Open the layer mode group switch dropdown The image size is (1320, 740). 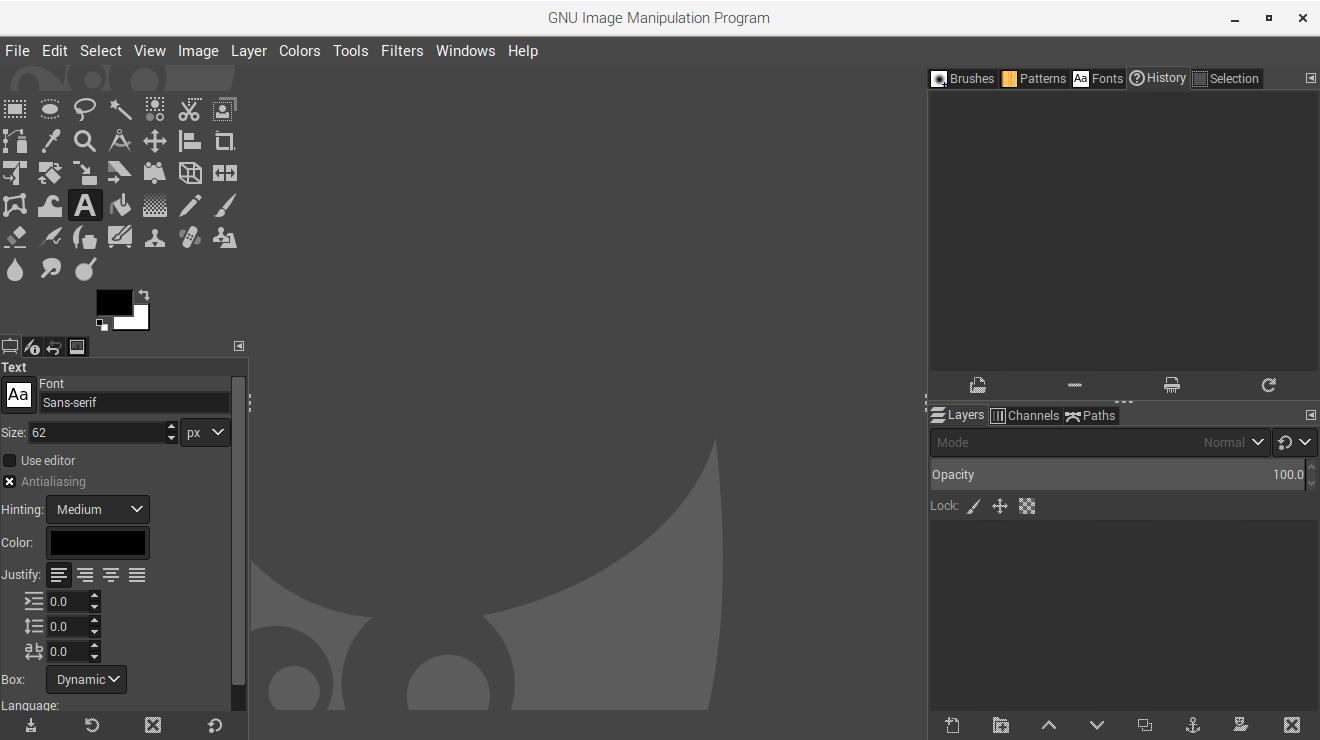pos(1295,442)
